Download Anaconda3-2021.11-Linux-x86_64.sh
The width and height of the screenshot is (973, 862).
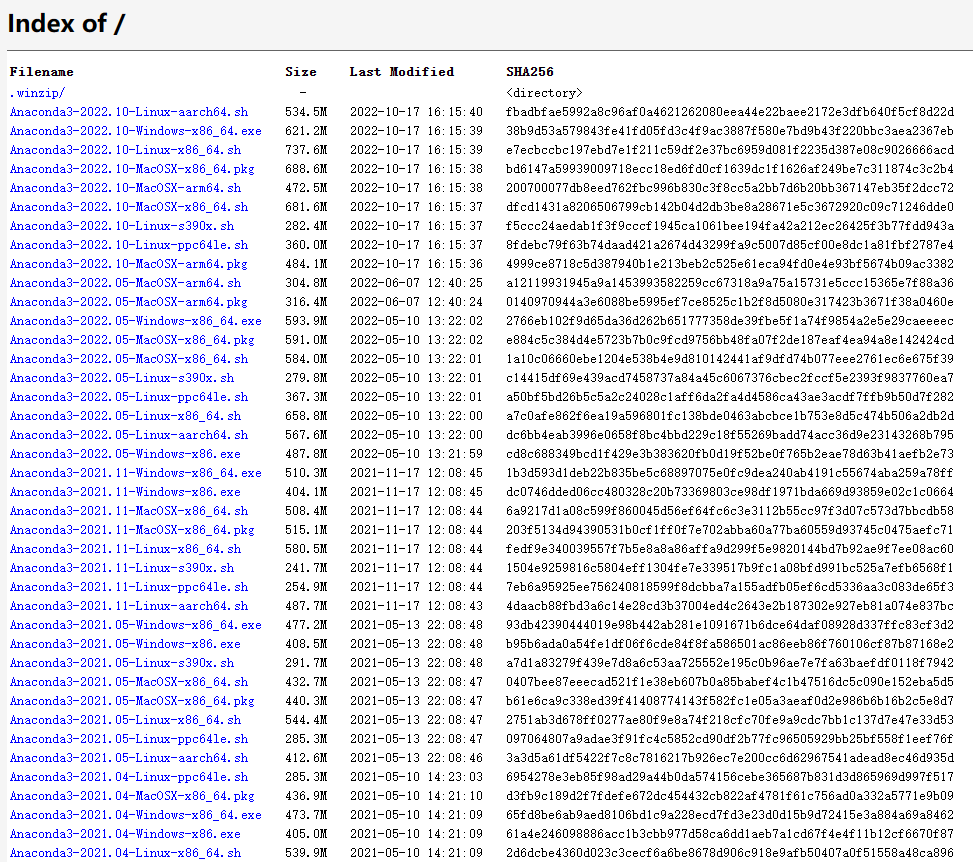(x=125, y=549)
